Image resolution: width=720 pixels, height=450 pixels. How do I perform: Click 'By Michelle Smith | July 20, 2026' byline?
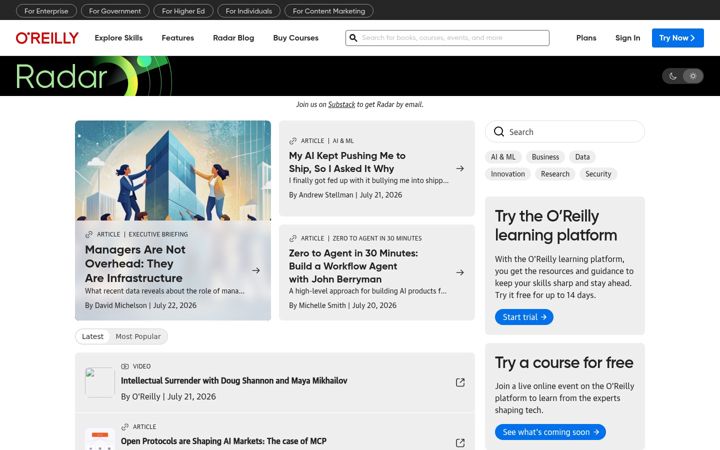click(x=343, y=305)
